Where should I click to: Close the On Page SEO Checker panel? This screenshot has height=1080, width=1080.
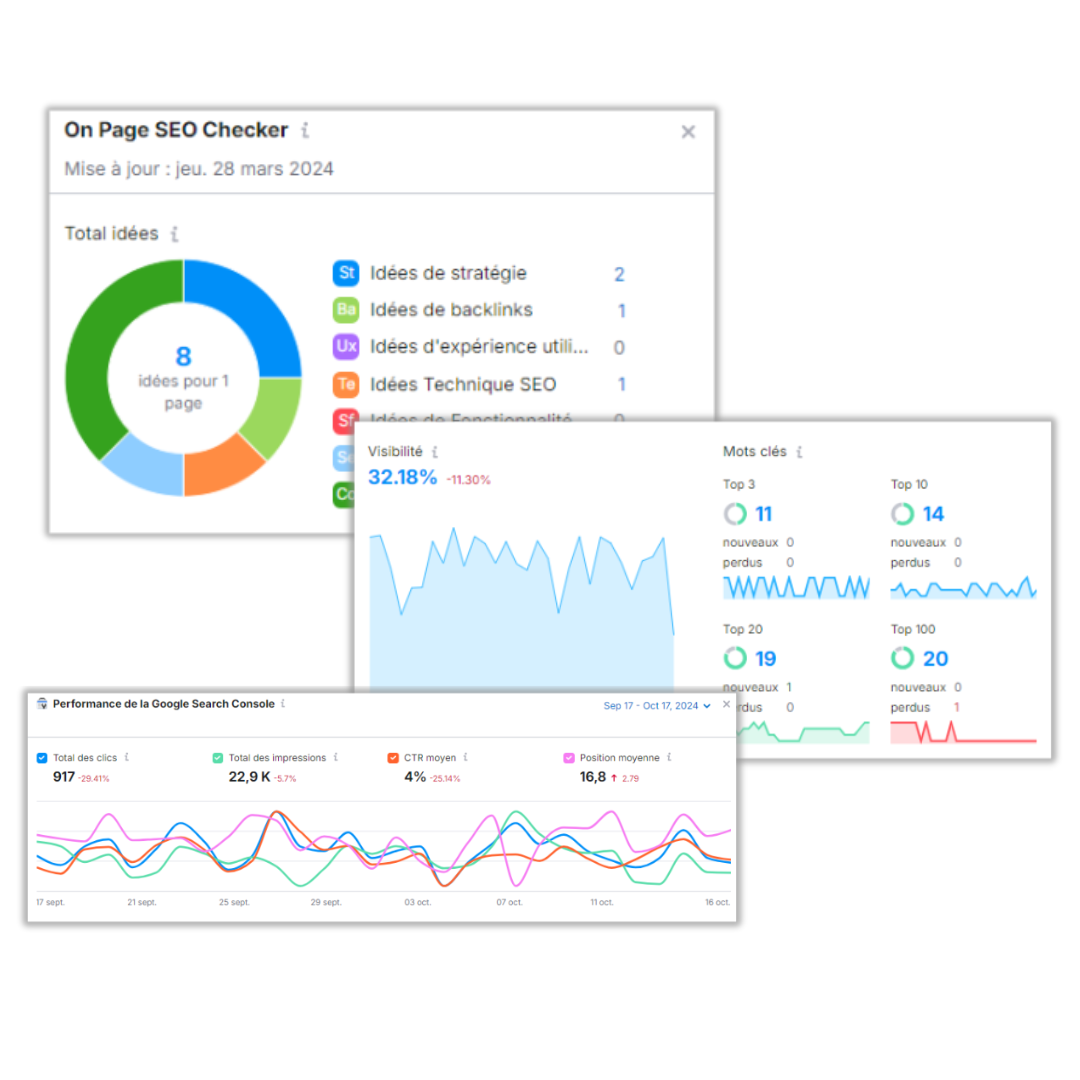point(688,132)
